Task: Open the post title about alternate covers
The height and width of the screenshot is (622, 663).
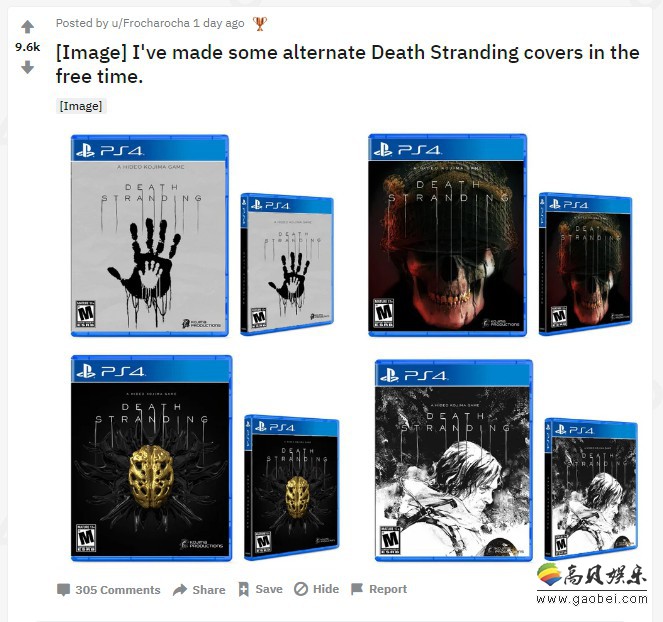Action: click(348, 64)
